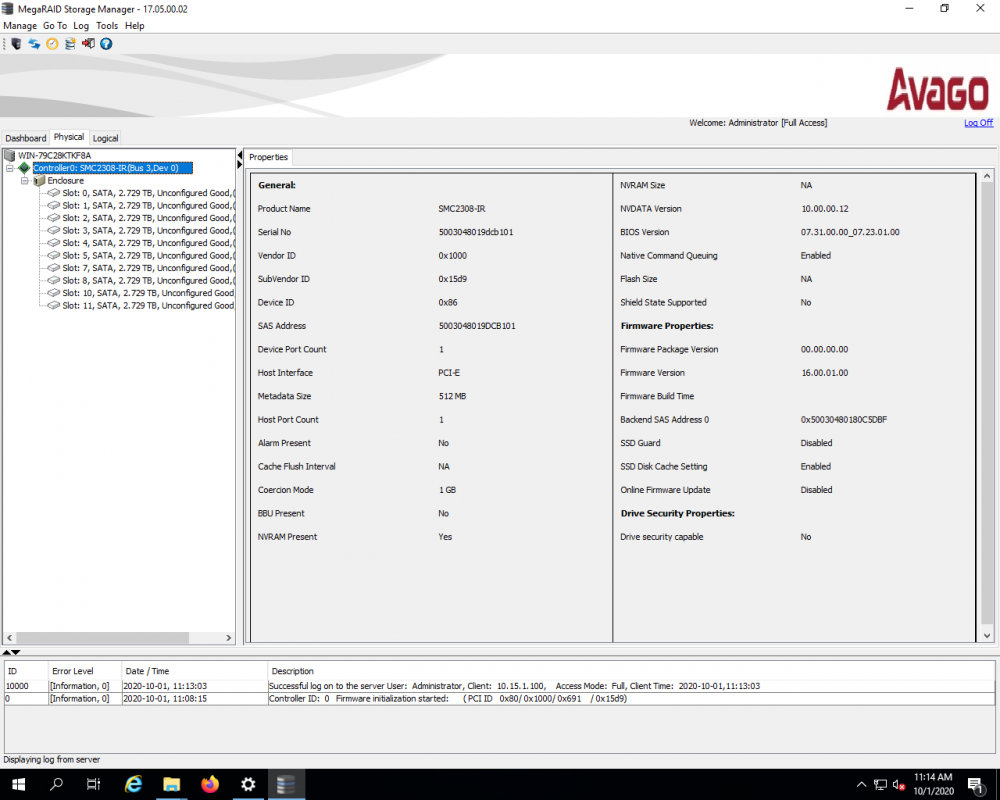Select the WIN-79C28KTKF8A server icon

click(x=10, y=155)
